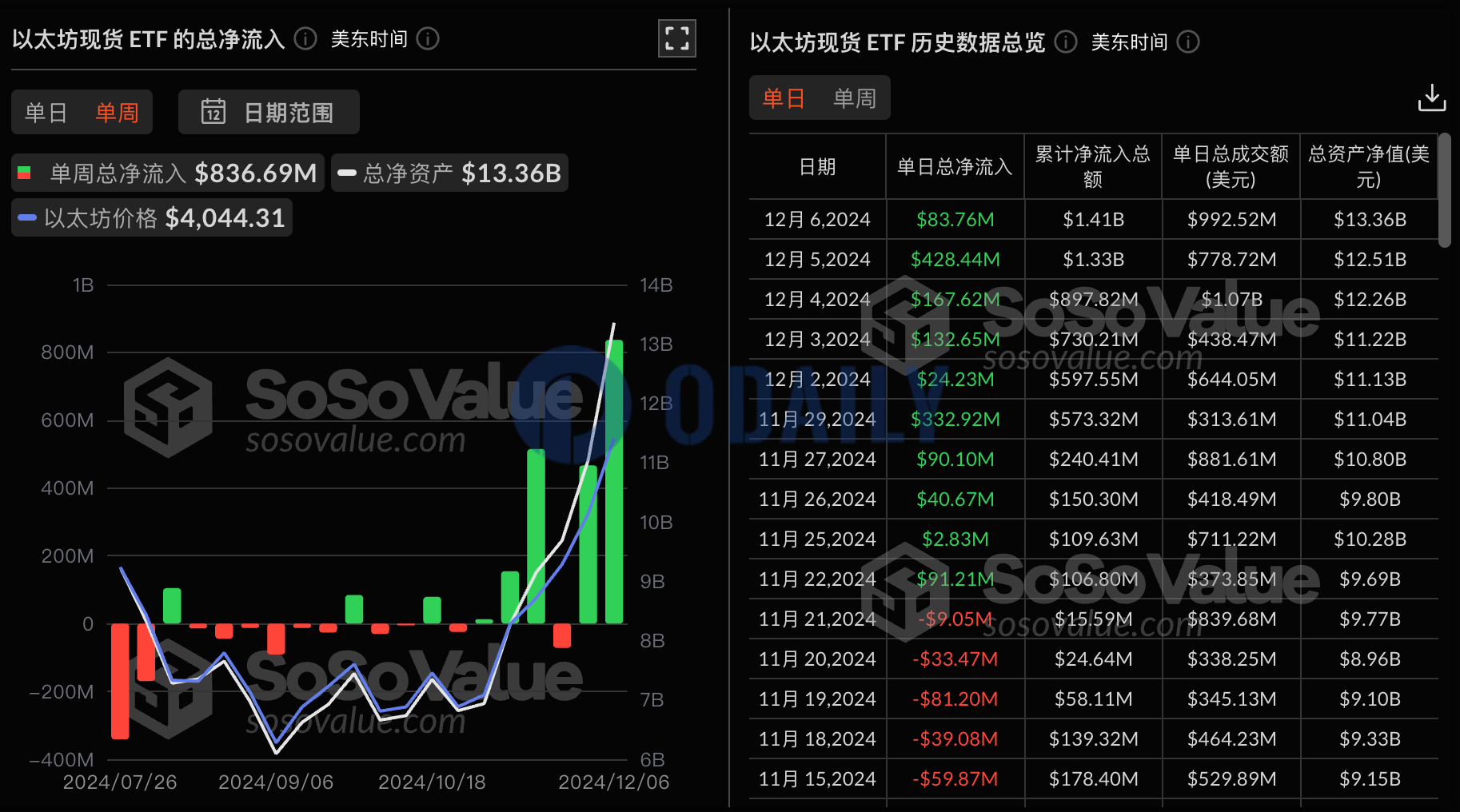
Task: Click date cell 11月 29,2024
Action: coord(817,419)
